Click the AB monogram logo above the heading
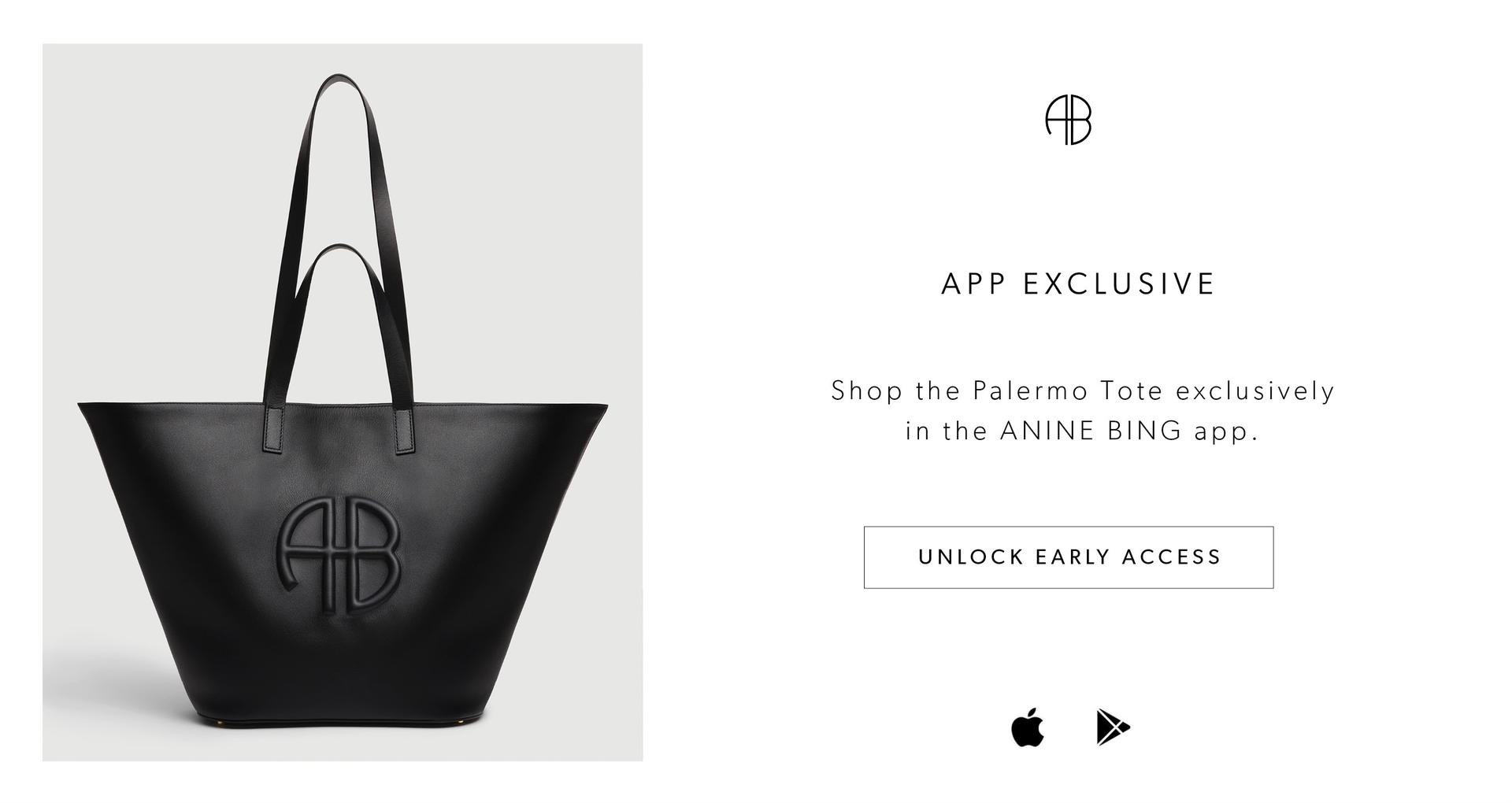 [x=1069, y=120]
